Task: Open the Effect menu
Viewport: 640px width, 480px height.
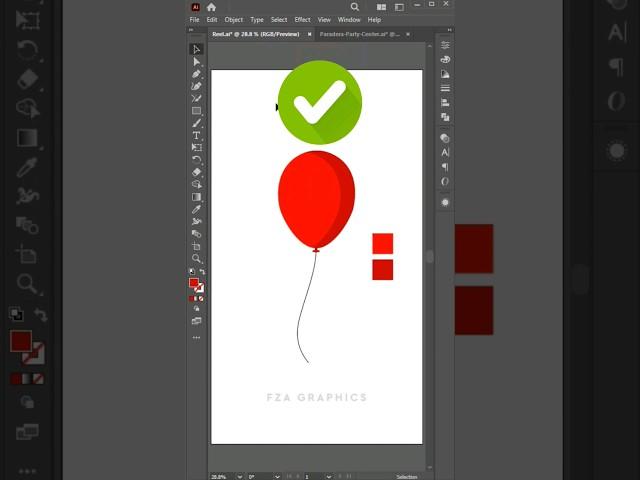Action: pyautogui.click(x=302, y=20)
